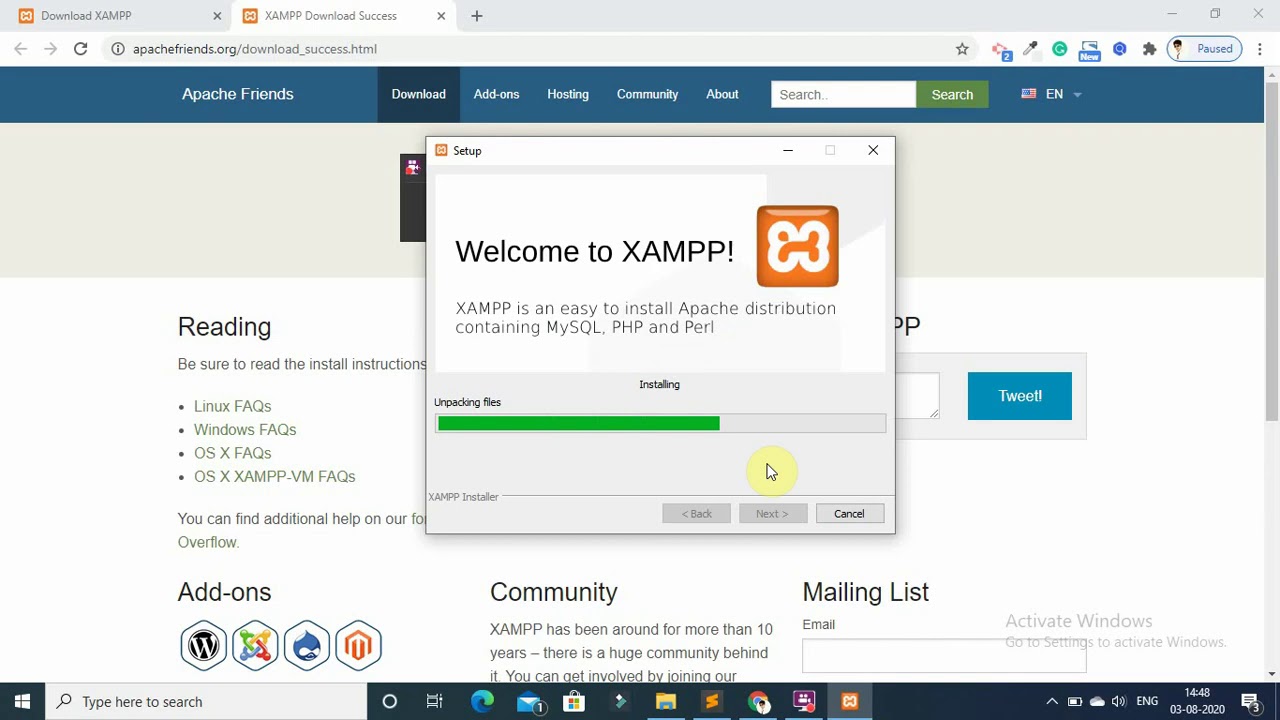Click the Mailing List Email field

tap(944, 656)
